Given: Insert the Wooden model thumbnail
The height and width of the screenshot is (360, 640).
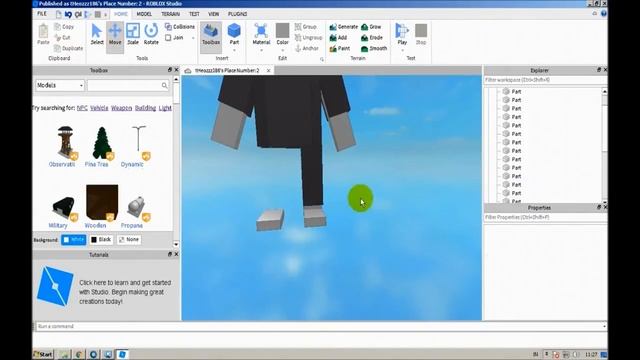Looking at the screenshot, I should click(101, 203).
